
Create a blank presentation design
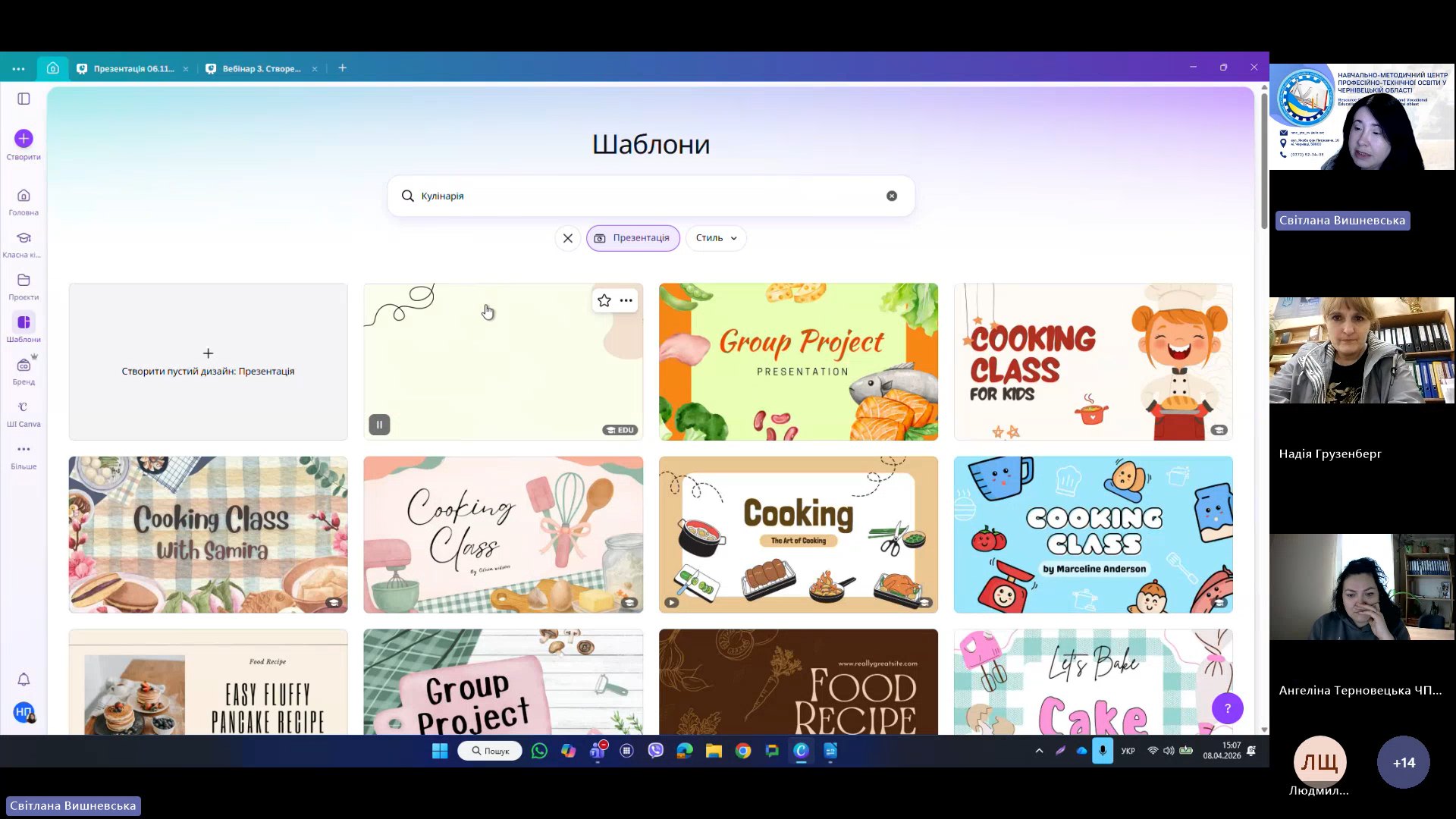point(208,362)
